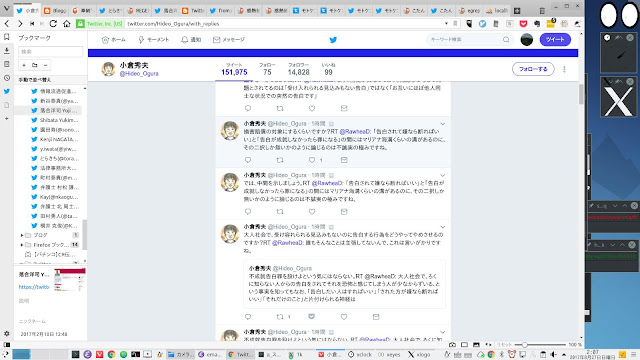View the いいね 99 tab
The width and height of the screenshot is (640, 360).
328,69
